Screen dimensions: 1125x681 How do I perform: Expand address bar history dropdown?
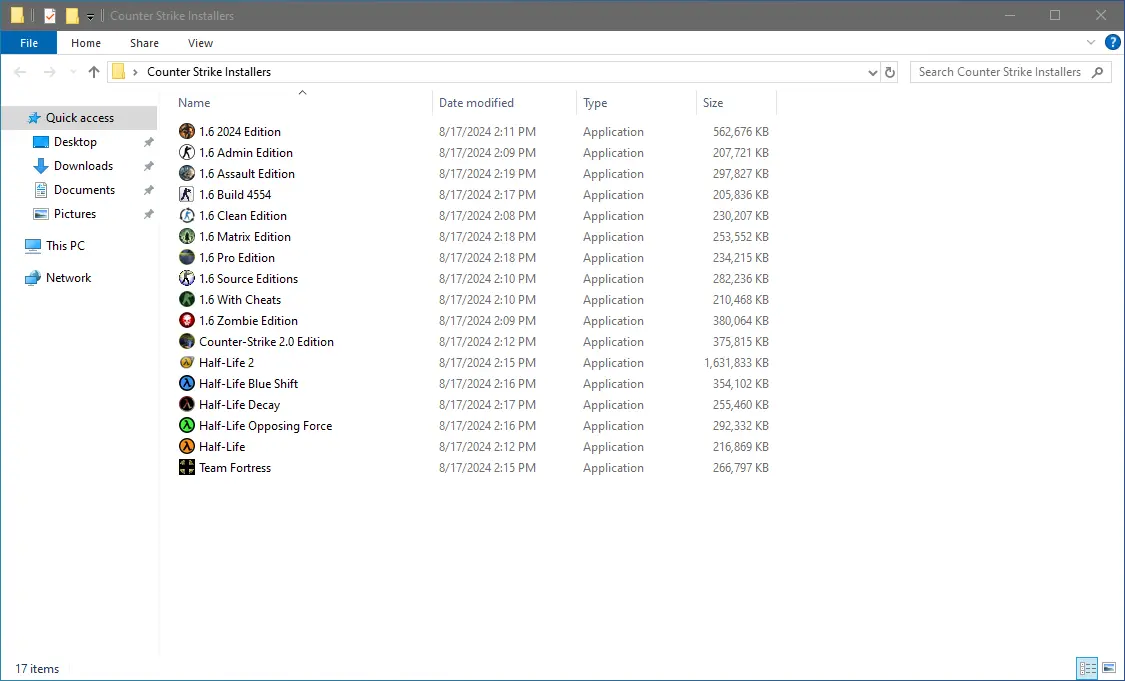point(872,72)
